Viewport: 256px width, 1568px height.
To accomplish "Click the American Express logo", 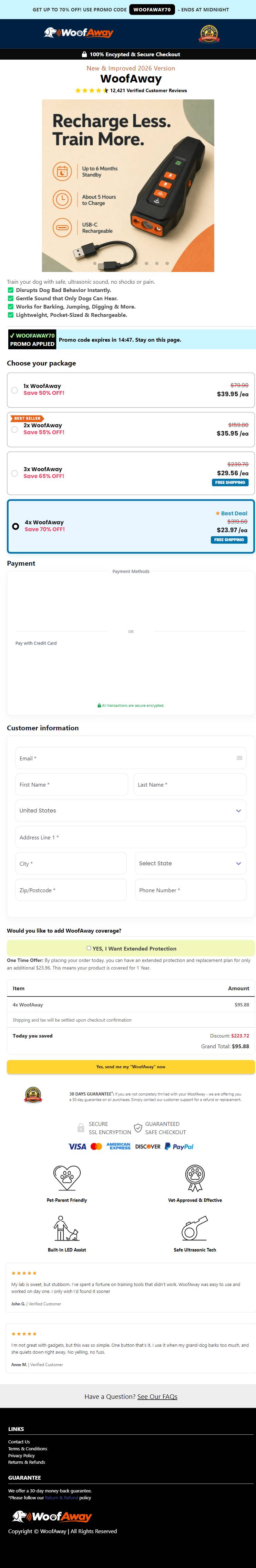I will 119,1146.
